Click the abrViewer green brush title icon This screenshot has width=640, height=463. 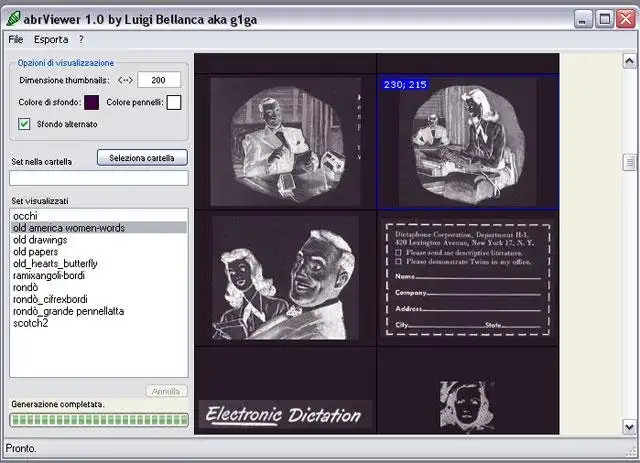[13, 19]
